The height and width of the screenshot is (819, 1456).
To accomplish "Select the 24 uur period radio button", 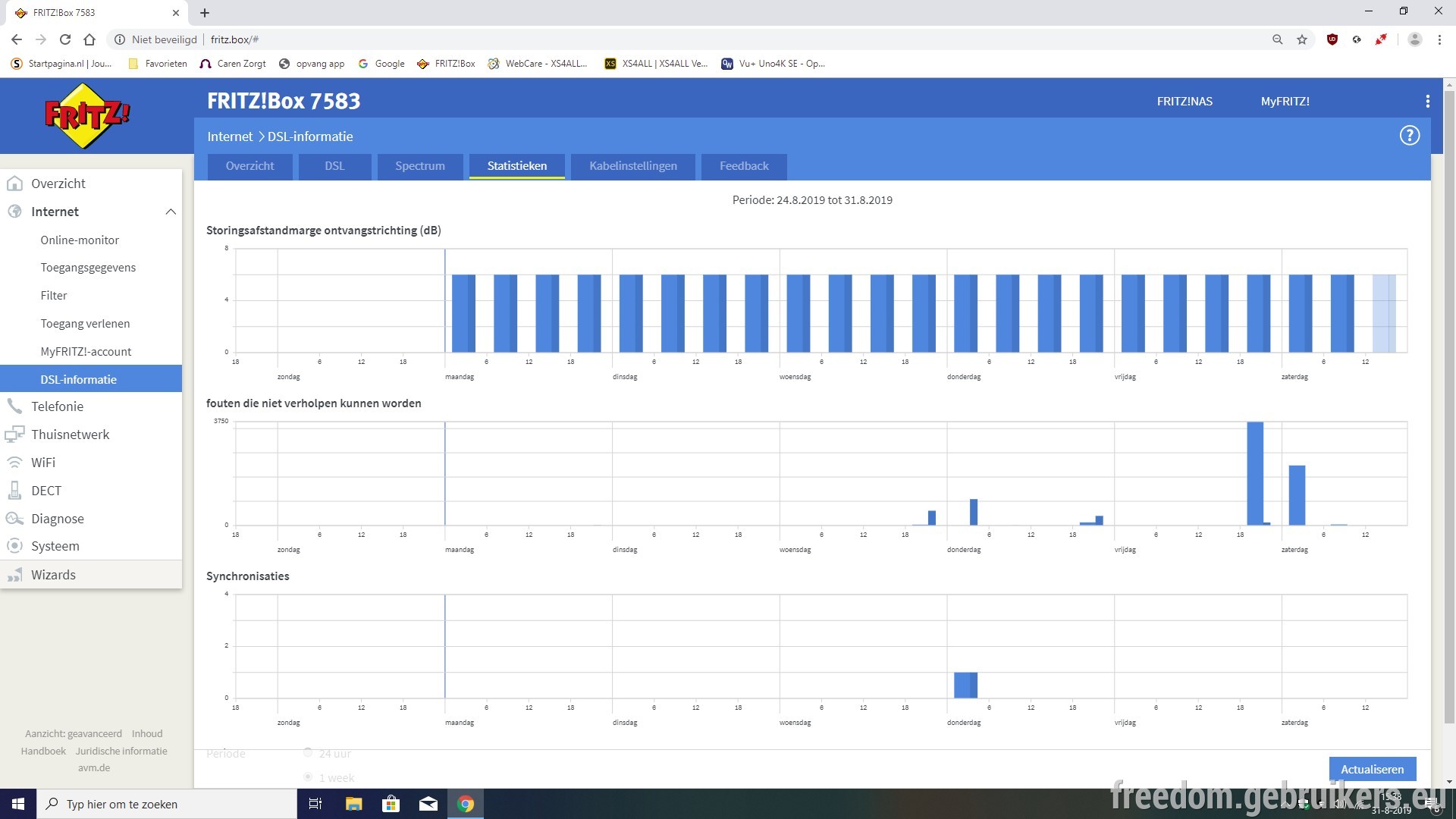I will pyautogui.click(x=308, y=753).
